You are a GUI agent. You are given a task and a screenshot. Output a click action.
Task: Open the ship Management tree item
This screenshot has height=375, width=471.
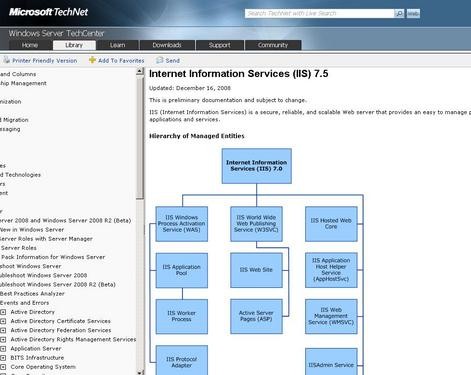click(23, 83)
